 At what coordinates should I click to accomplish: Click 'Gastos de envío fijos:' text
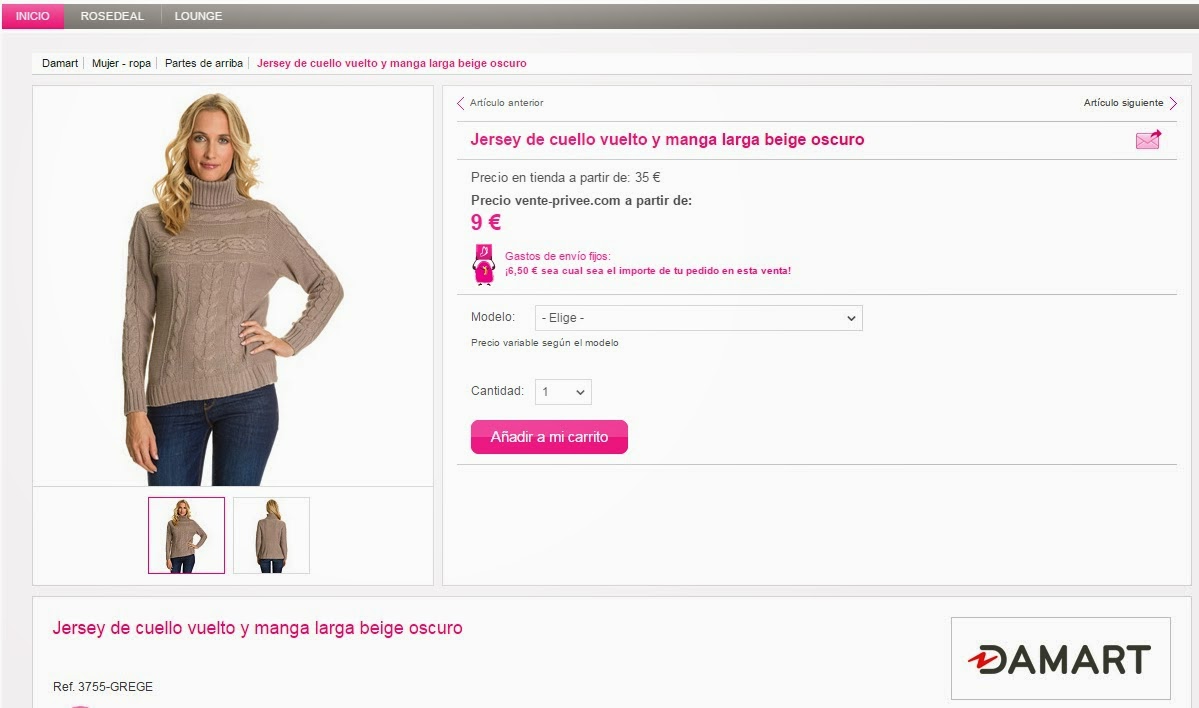pos(557,256)
